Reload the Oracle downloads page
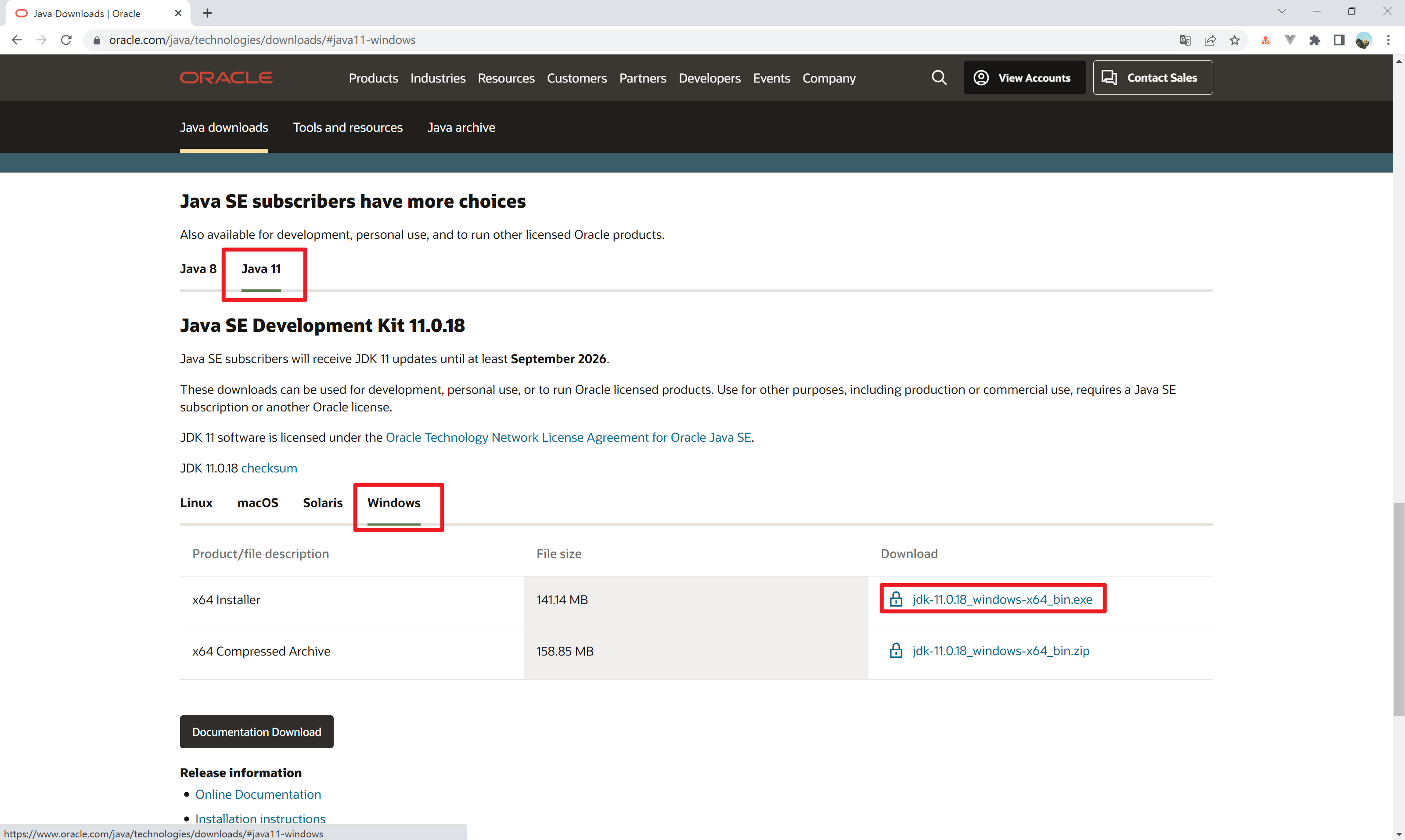 click(x=66, y=40)
